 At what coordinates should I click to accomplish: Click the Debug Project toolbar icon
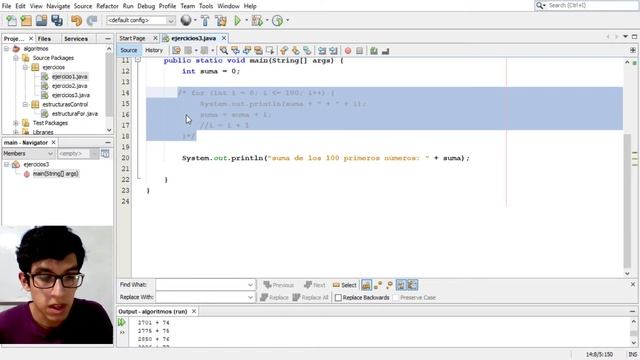tap(257, 20)
